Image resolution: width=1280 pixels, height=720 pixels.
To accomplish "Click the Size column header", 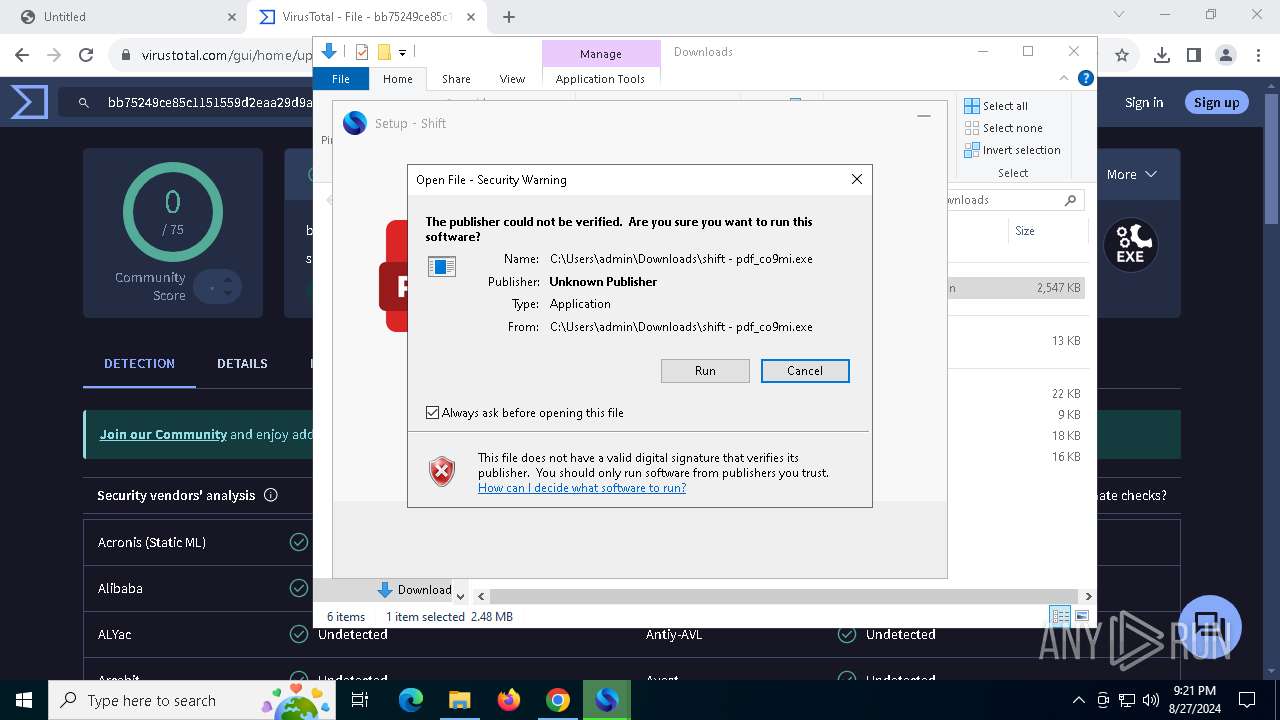I will (x=1025, y=231).
